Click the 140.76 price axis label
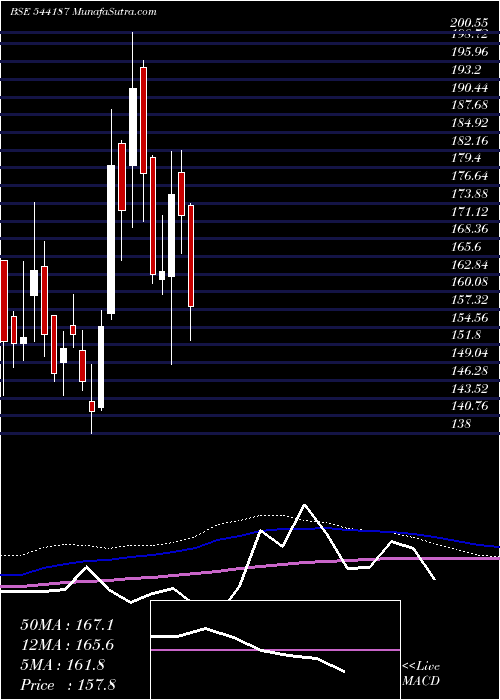 [469, 406]
